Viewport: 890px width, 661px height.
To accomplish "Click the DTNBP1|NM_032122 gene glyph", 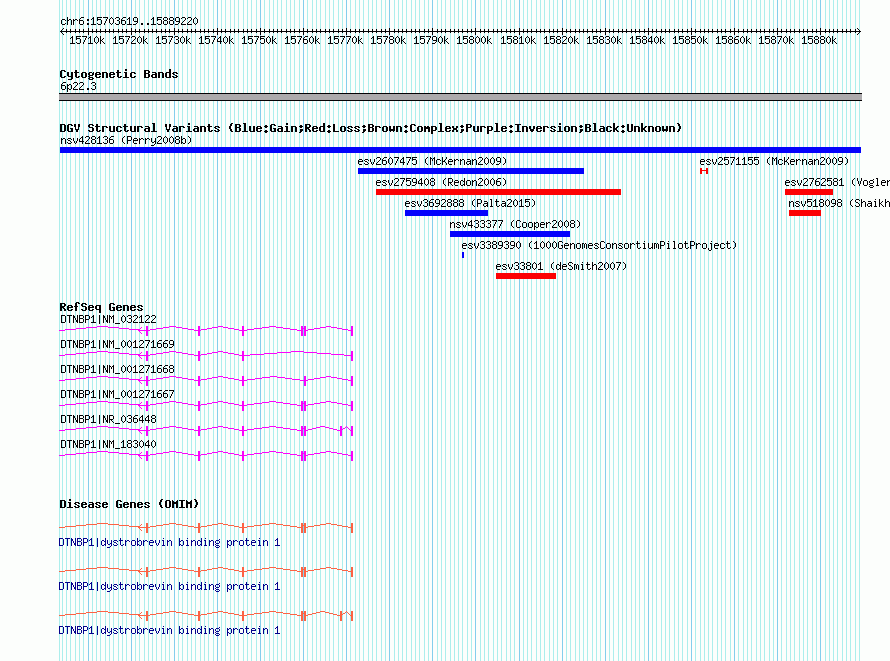I will point(206,330).
